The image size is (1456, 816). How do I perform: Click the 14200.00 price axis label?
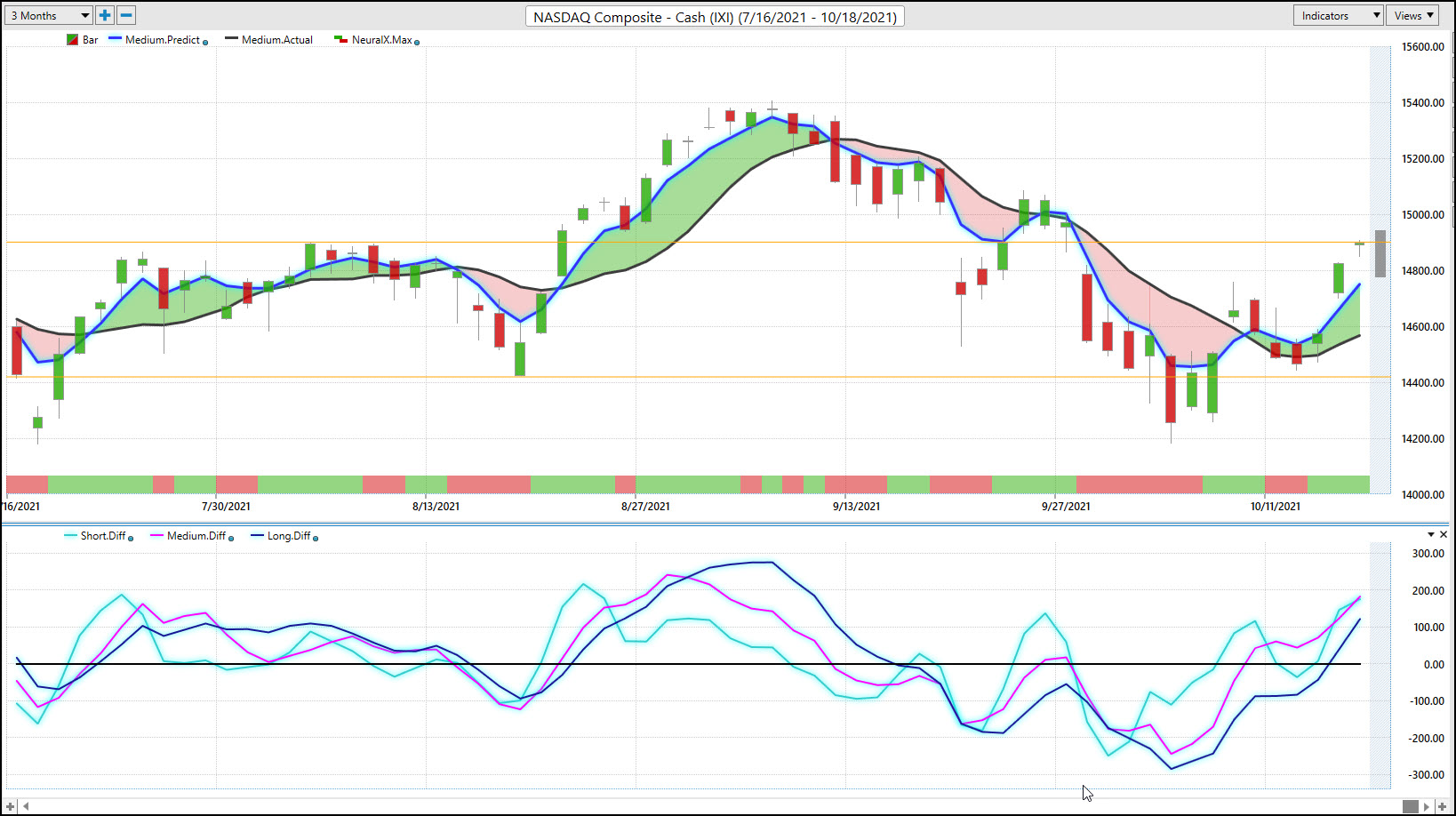click(1423, 439)
